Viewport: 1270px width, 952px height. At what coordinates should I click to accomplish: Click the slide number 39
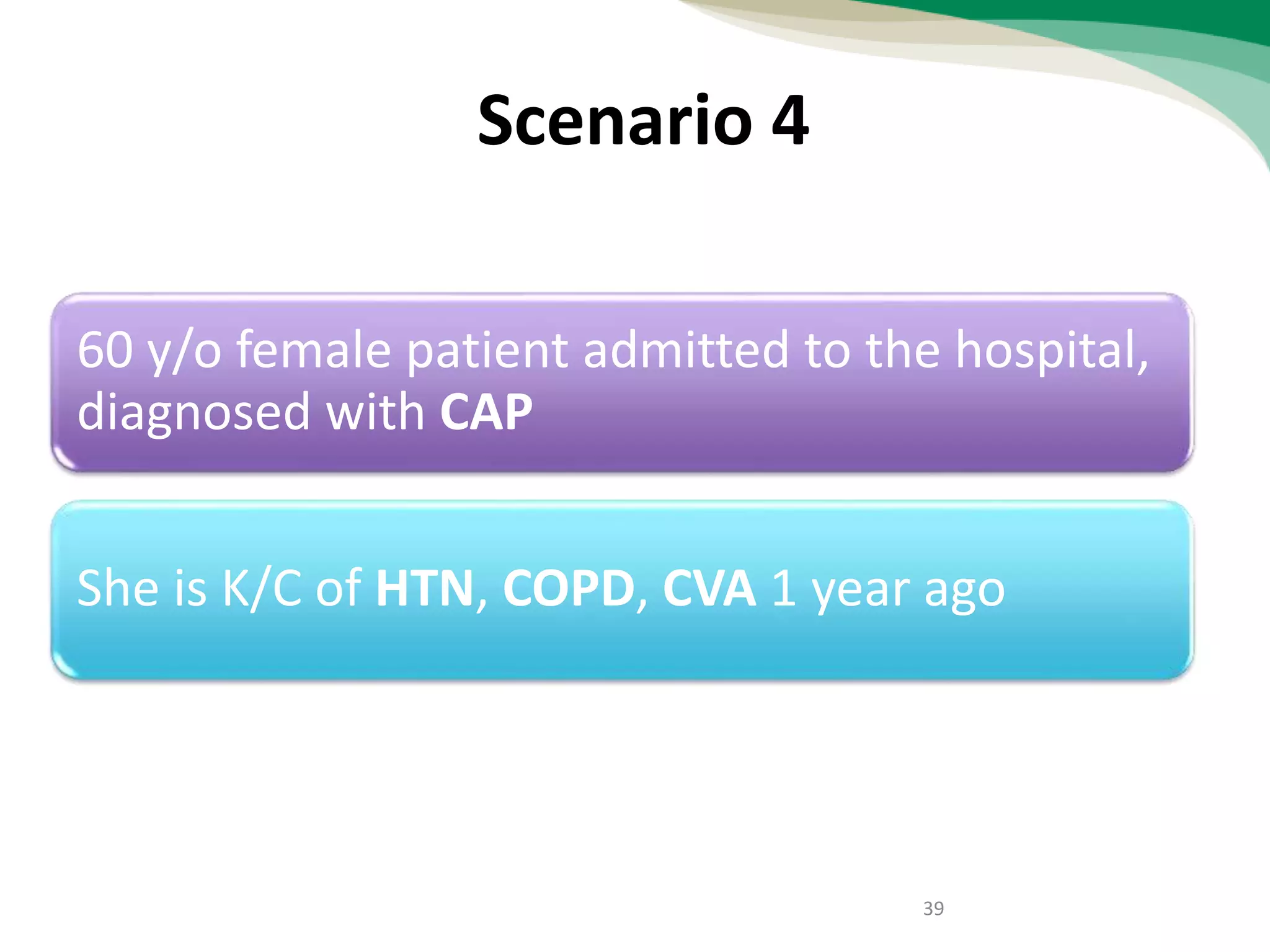(933, 909)
